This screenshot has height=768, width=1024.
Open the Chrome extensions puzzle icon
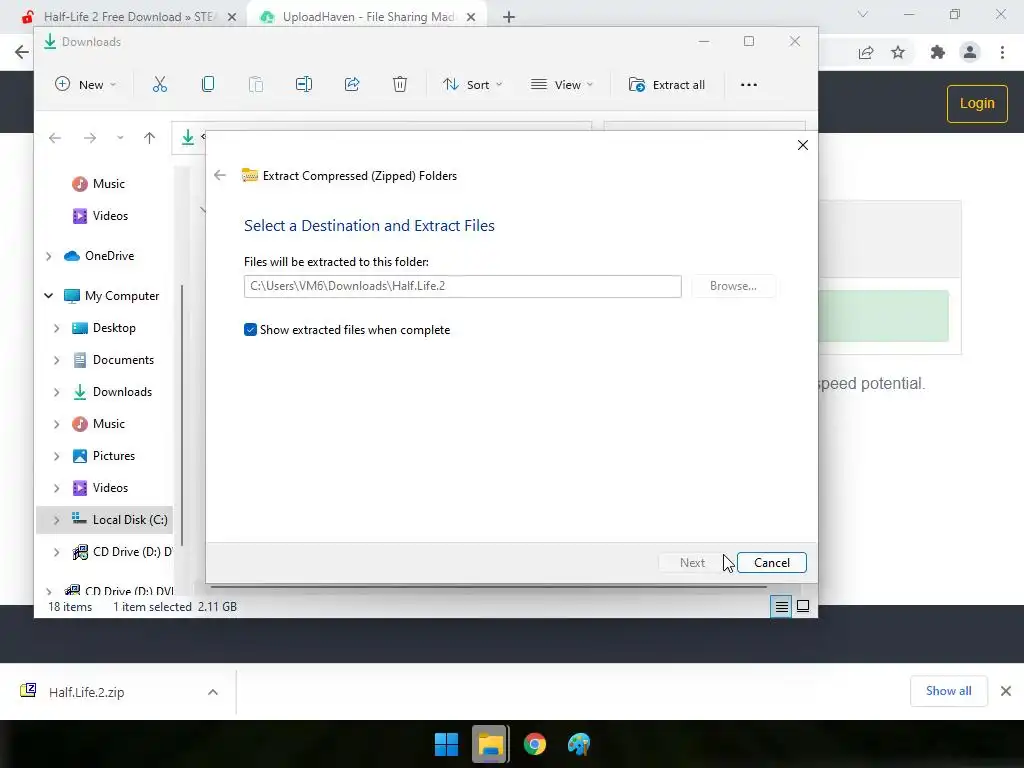[938, 52]
